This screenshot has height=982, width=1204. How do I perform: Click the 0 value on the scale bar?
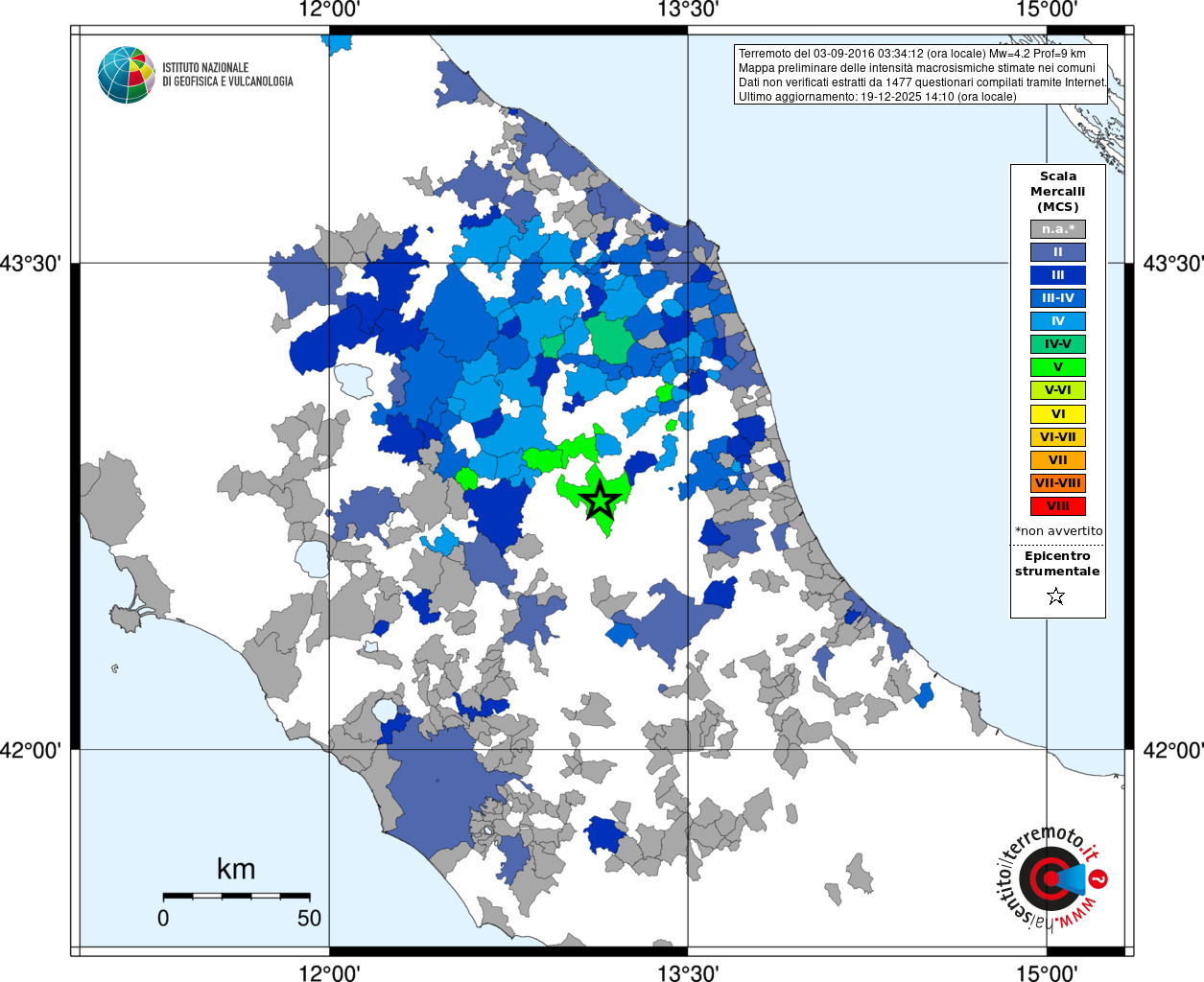163,918
